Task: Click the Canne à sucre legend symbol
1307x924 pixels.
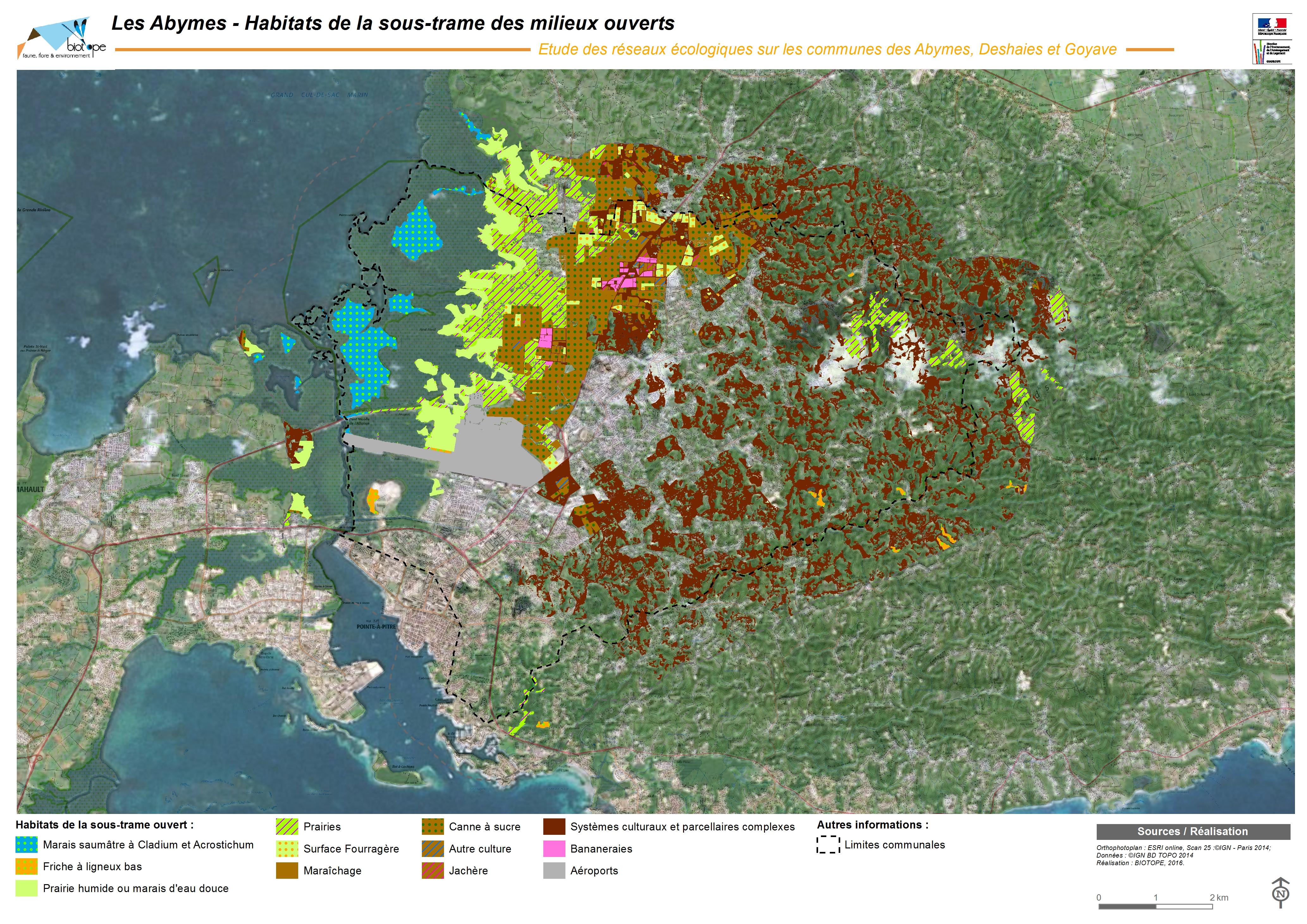Action: click(x=433, y=827)
